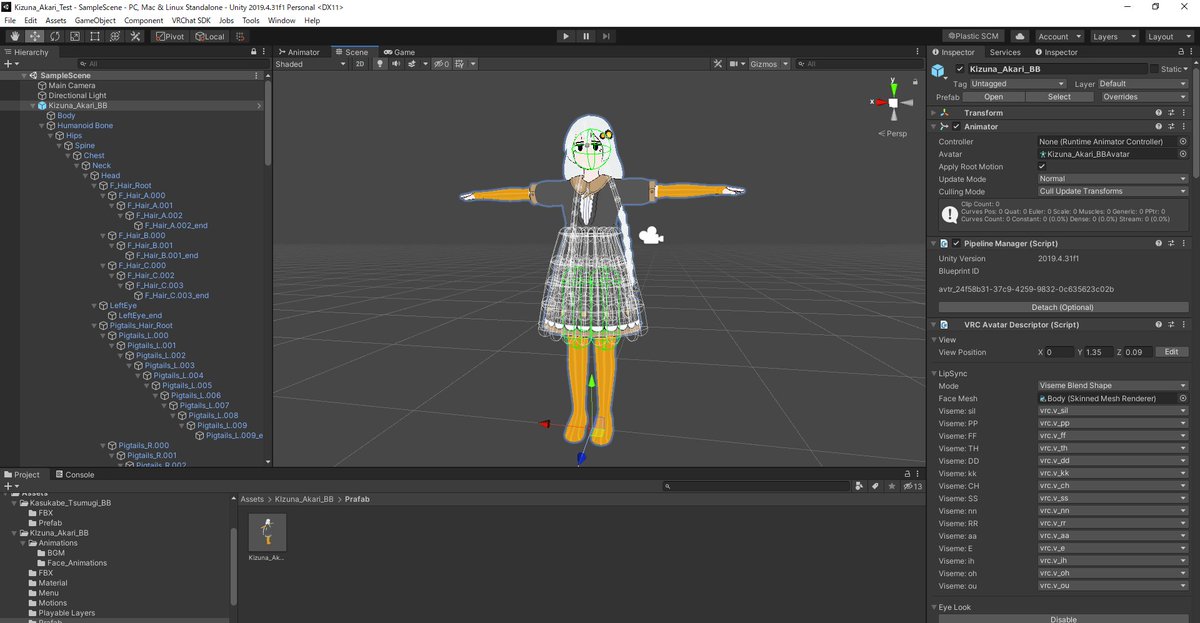Open the GameObject menu

(x=94, y=20)
